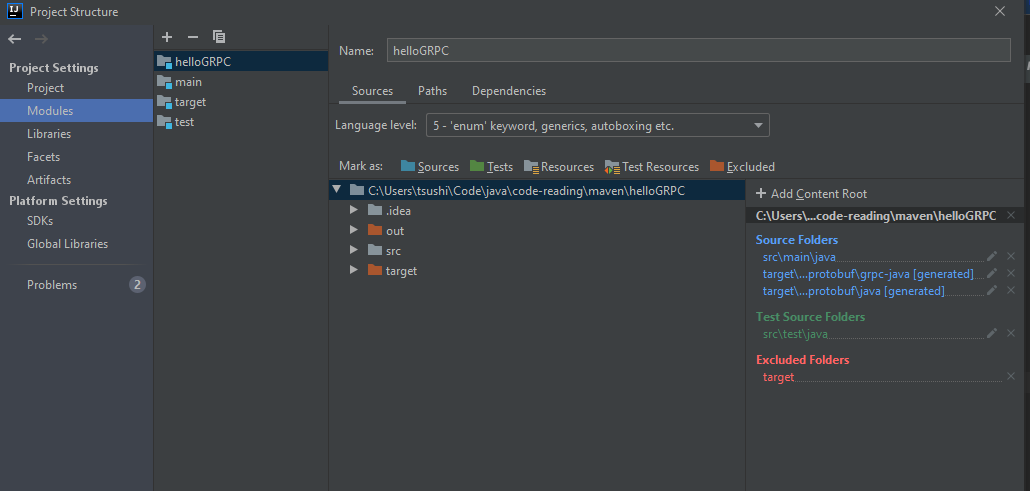Viewport: 1030px width, 491px height.
Task: Go forward with the right arrow
Action: pos(41,39)
